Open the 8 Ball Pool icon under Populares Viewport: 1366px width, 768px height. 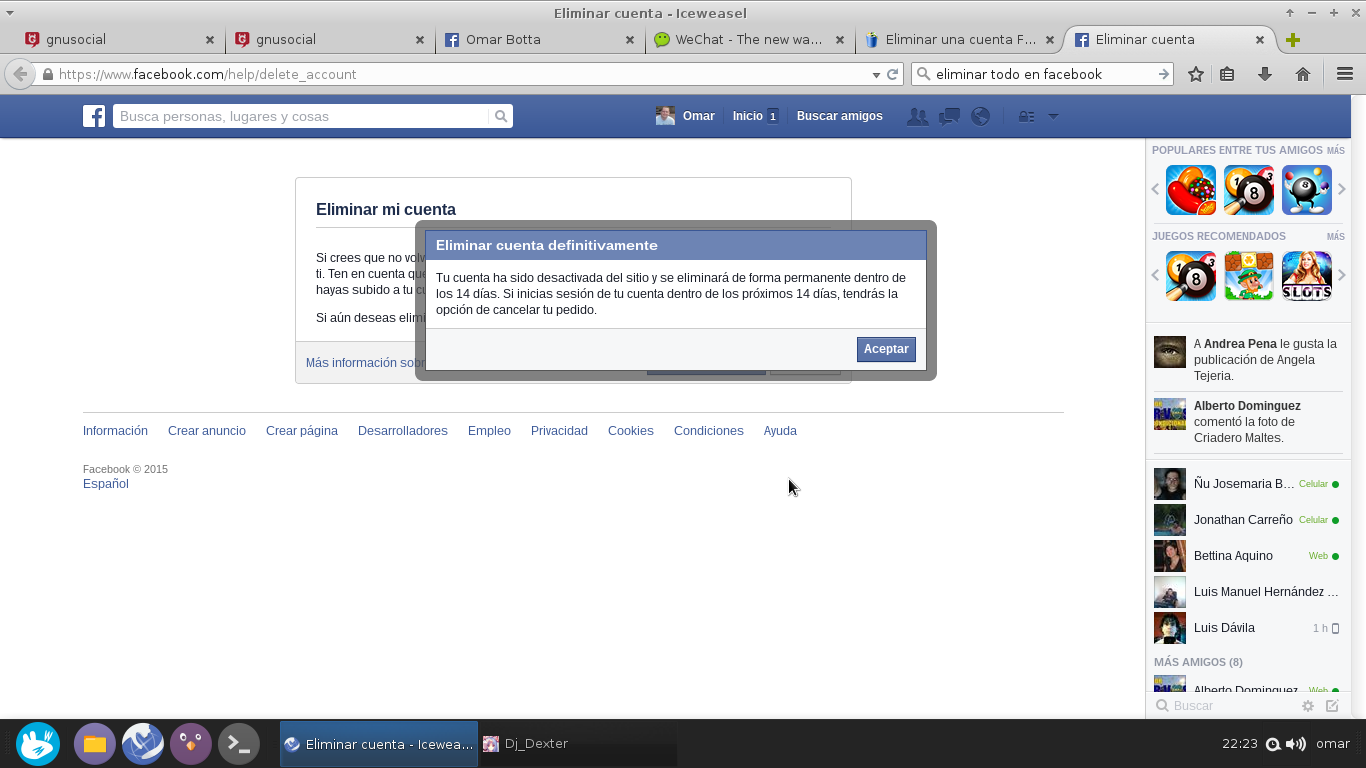1249,190
